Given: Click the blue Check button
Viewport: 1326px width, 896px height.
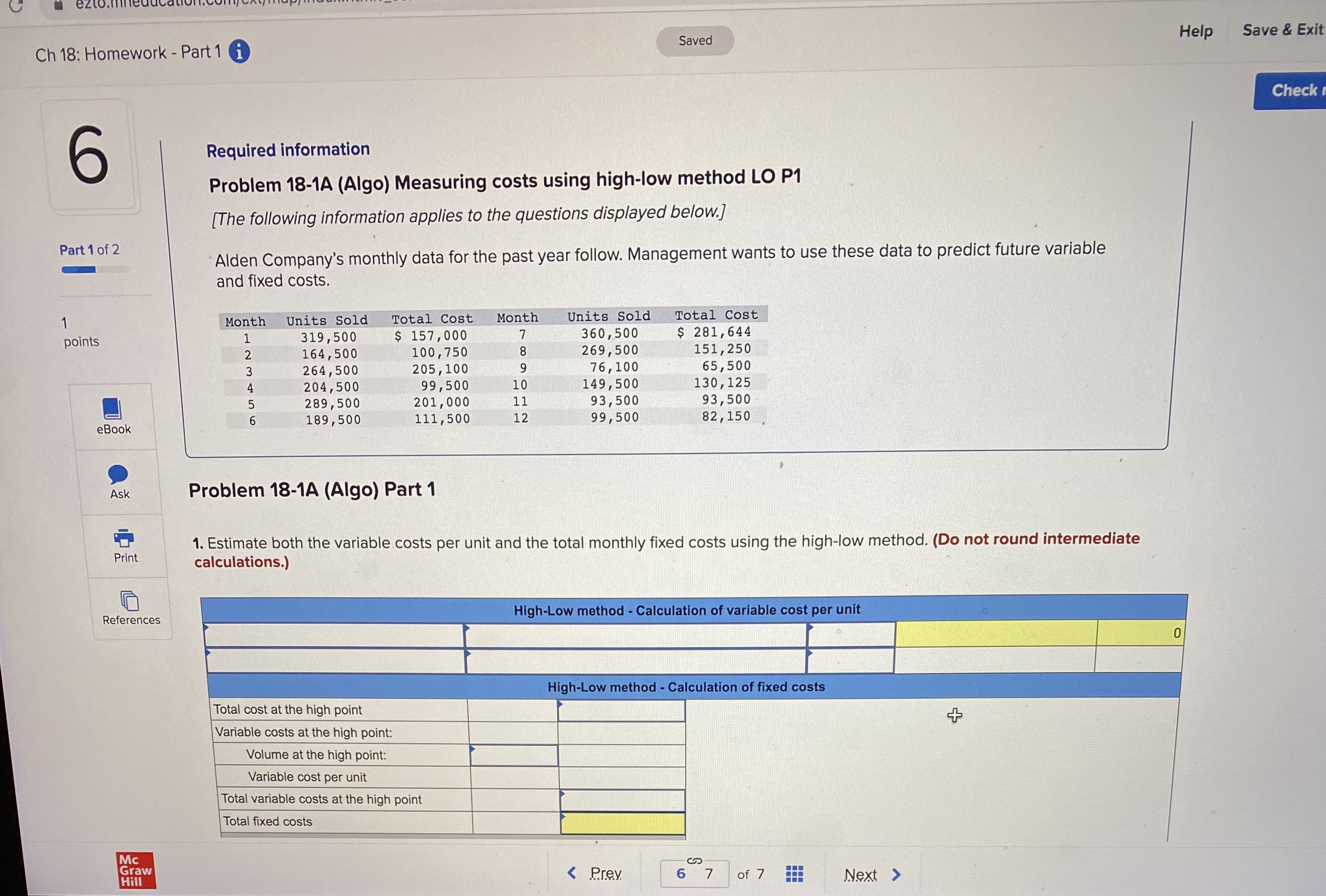Looking at the screenshot, I should coord(1290,91).
